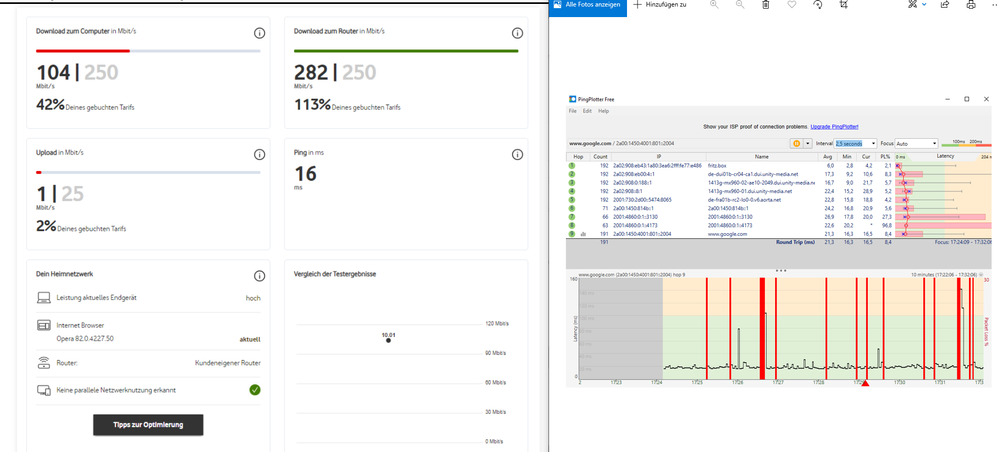Select the fritz.box hop row name
Image resolution: width=999 pixels, height=452 pixels.
pos(719,165)
